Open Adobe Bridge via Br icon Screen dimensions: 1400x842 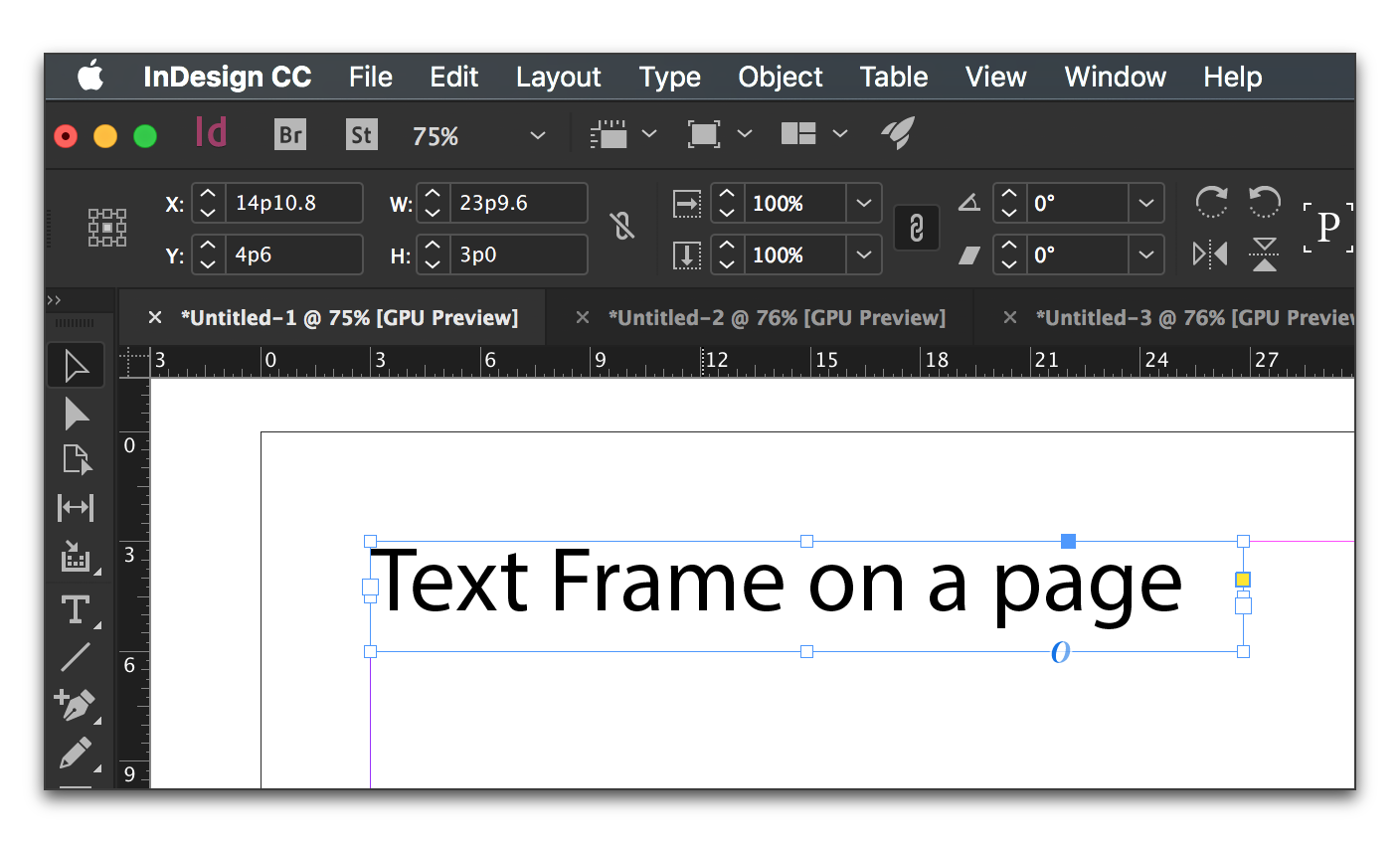290,134
